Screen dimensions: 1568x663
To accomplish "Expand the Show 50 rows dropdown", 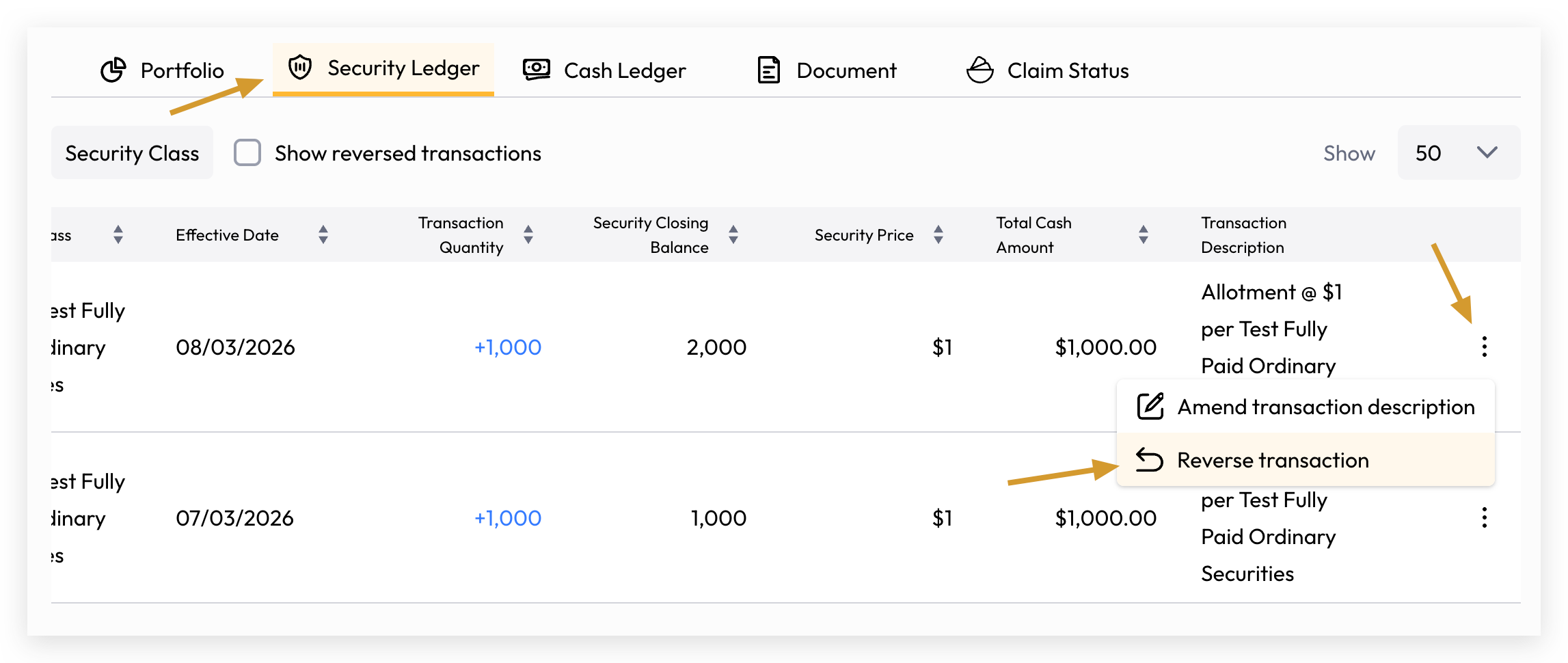I will [x=1459, y=152].
